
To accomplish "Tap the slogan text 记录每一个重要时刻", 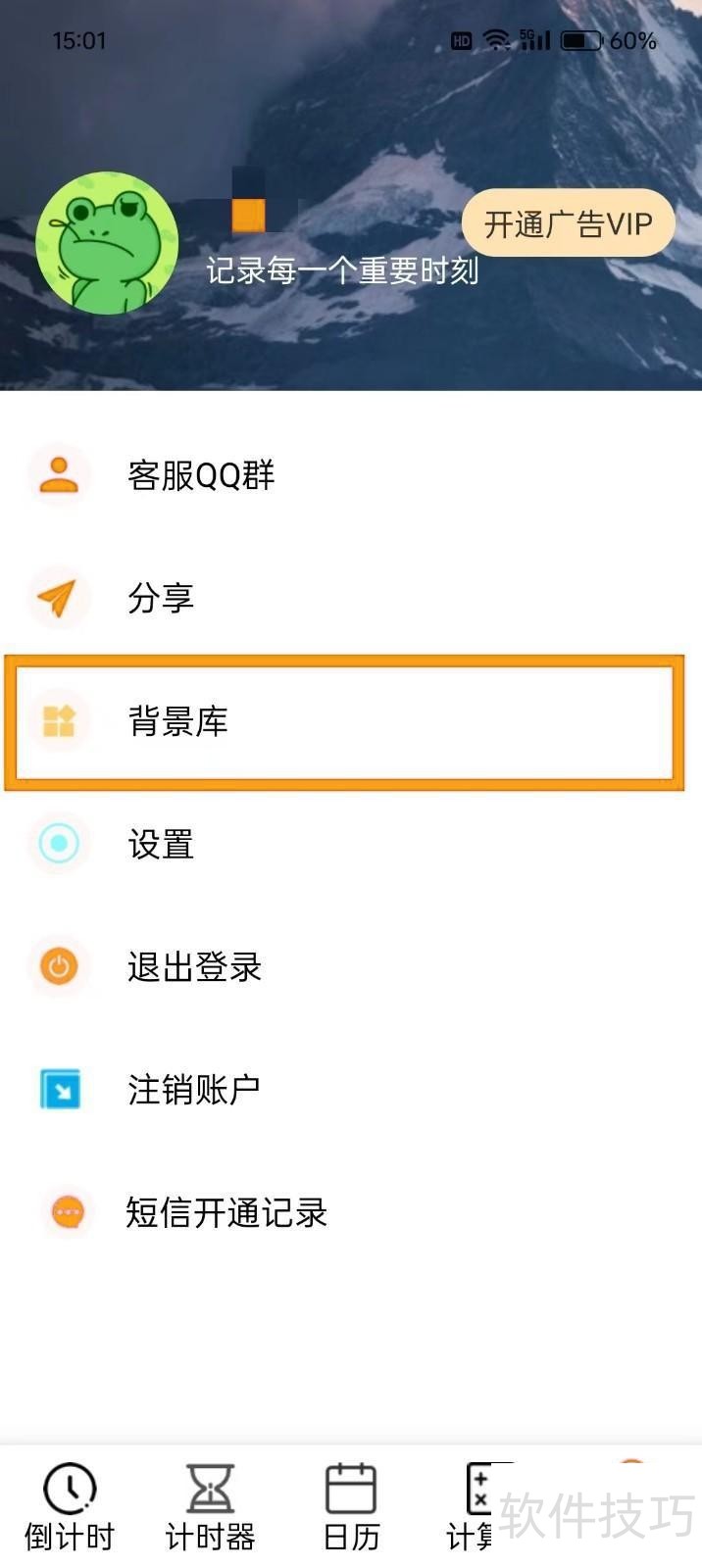I will click(x=342, y=270).
